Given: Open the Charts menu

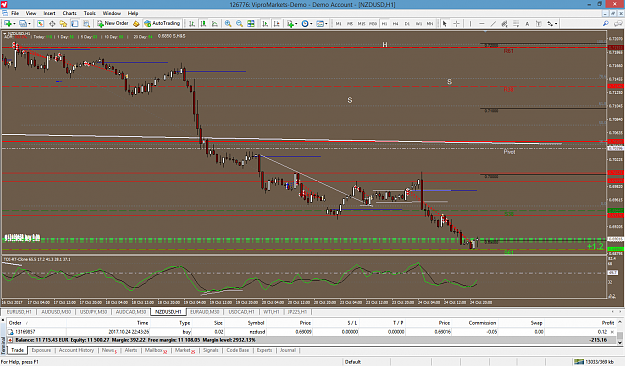Looking at the screenshot, I should coord(69,13).
